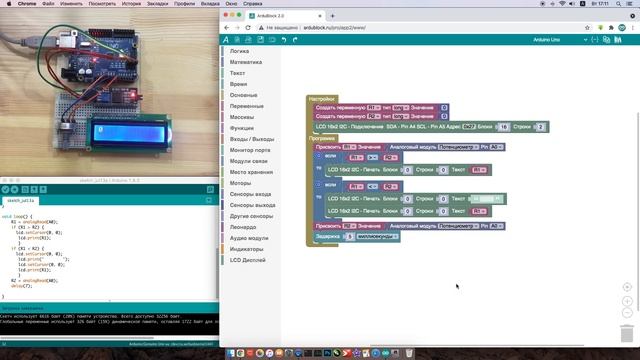Open Потенциометр dropdown in first assign block
640x360 pixels.
458,147
